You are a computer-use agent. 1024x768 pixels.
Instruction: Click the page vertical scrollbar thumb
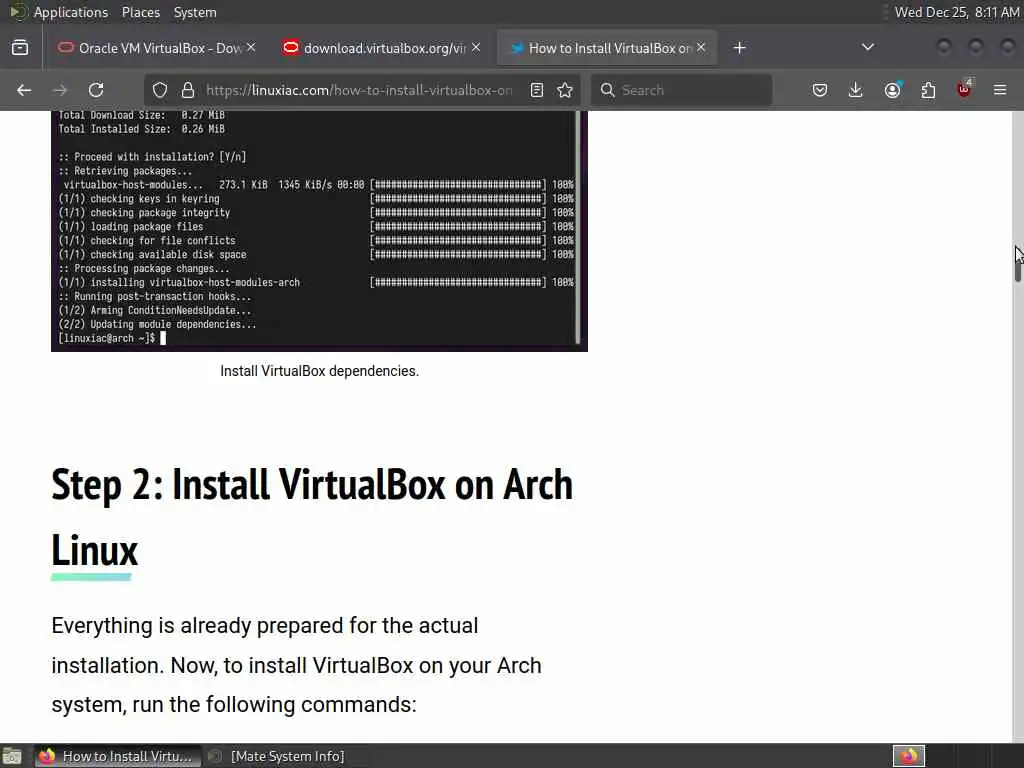pyautogui.click(x=1017, y=263)
